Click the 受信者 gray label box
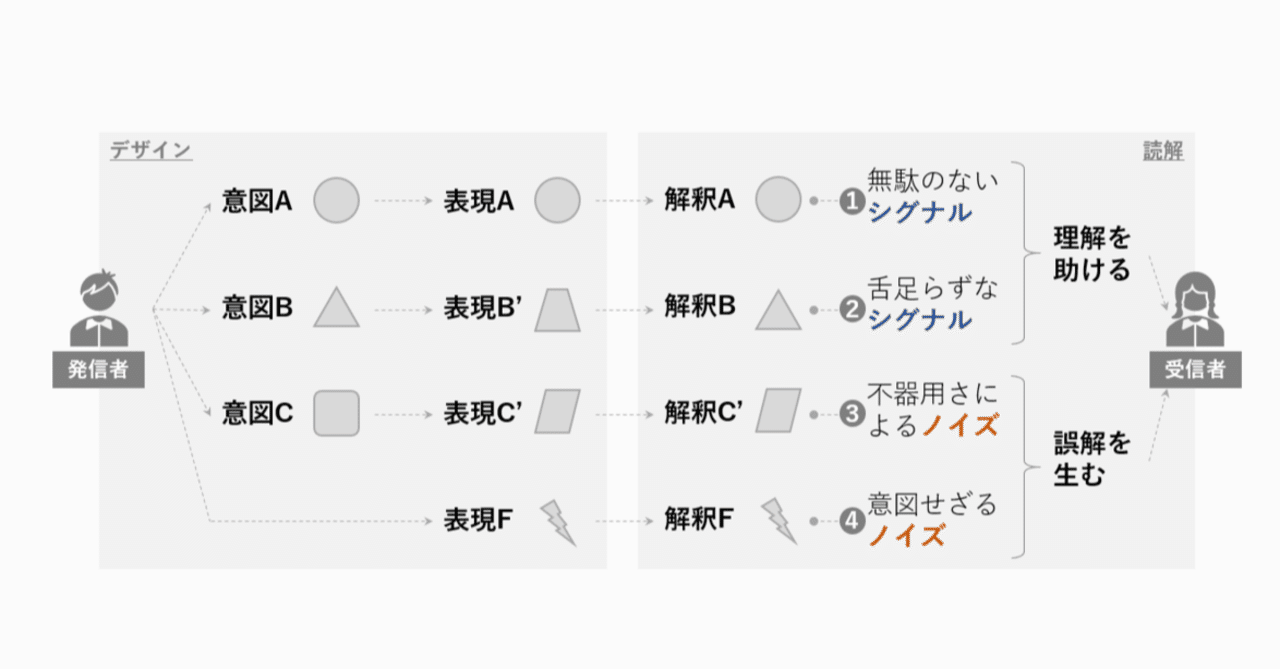1280x669 pixels. tap(1195, 369)
